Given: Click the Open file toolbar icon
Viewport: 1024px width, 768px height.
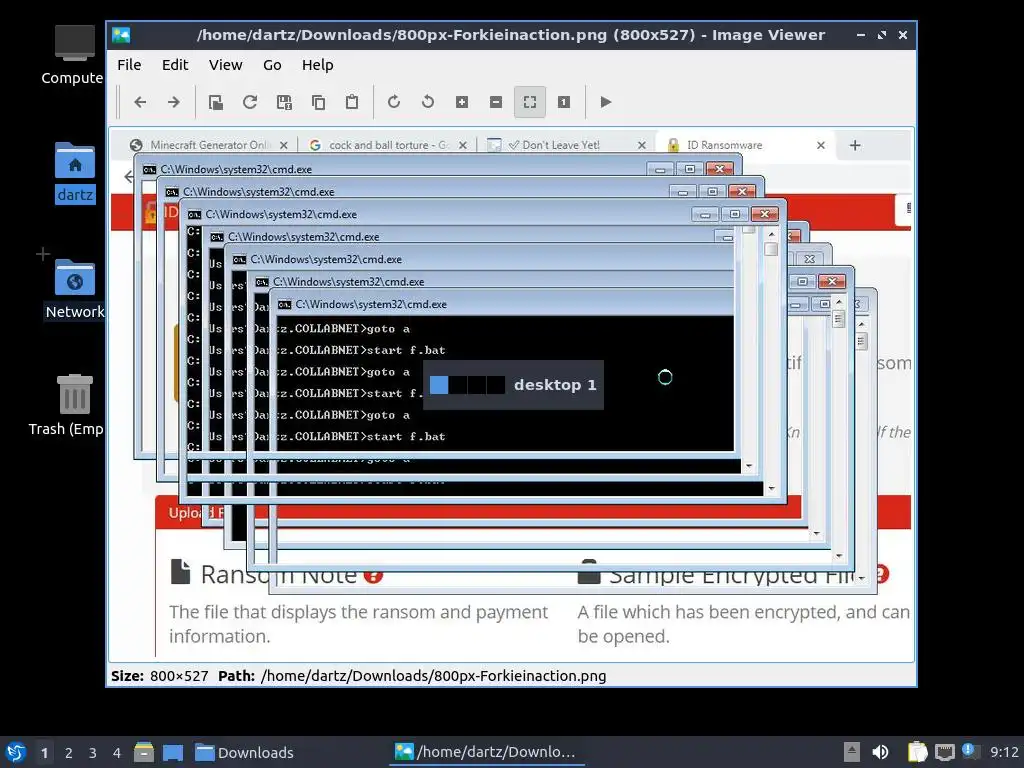Looking at the screenshot, I should pos(216,102).
